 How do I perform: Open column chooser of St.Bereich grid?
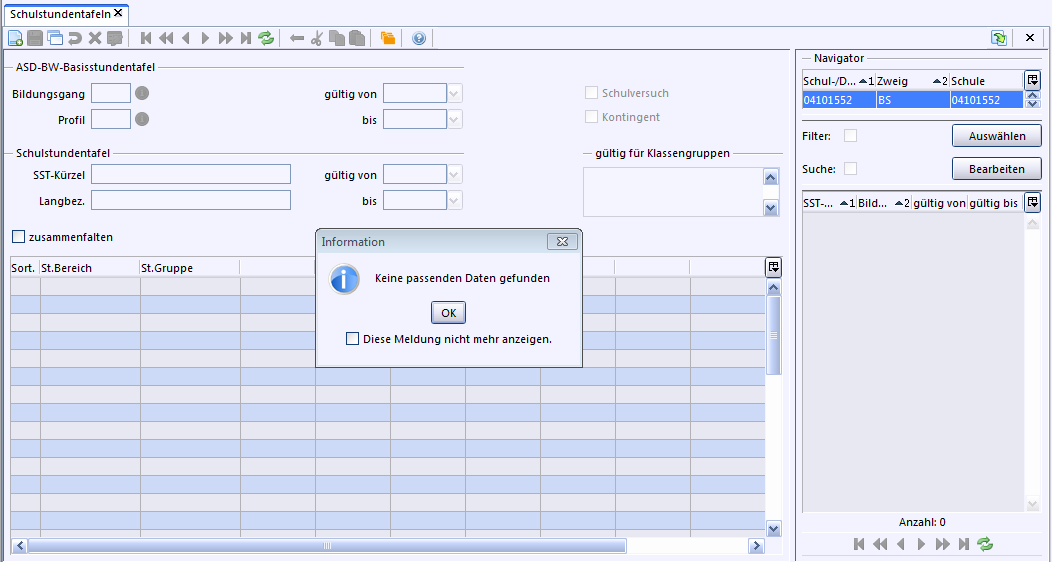[773, 267]
